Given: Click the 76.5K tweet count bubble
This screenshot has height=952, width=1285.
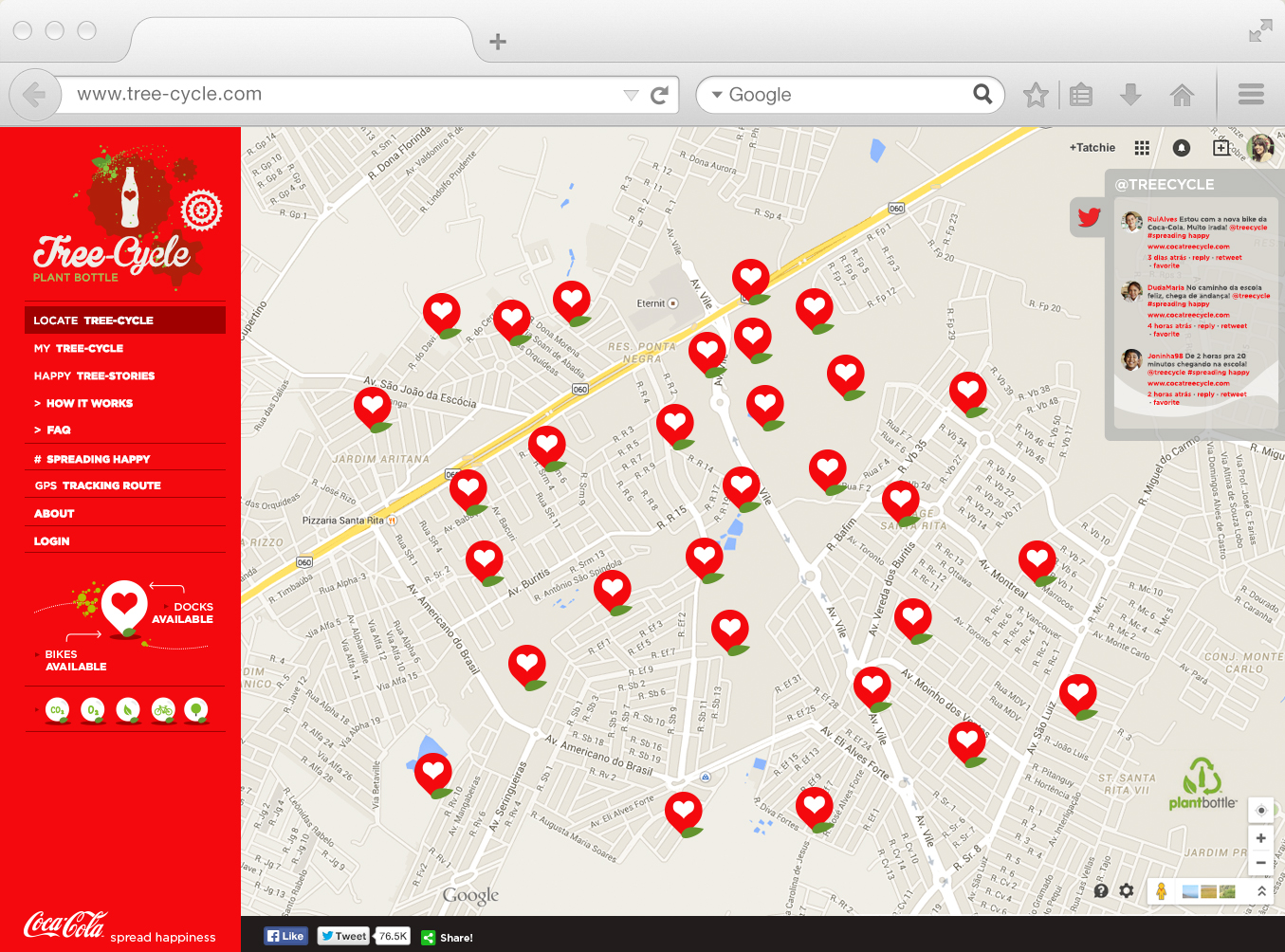Looking at the screenshot, I should click(x=393, y=936).
